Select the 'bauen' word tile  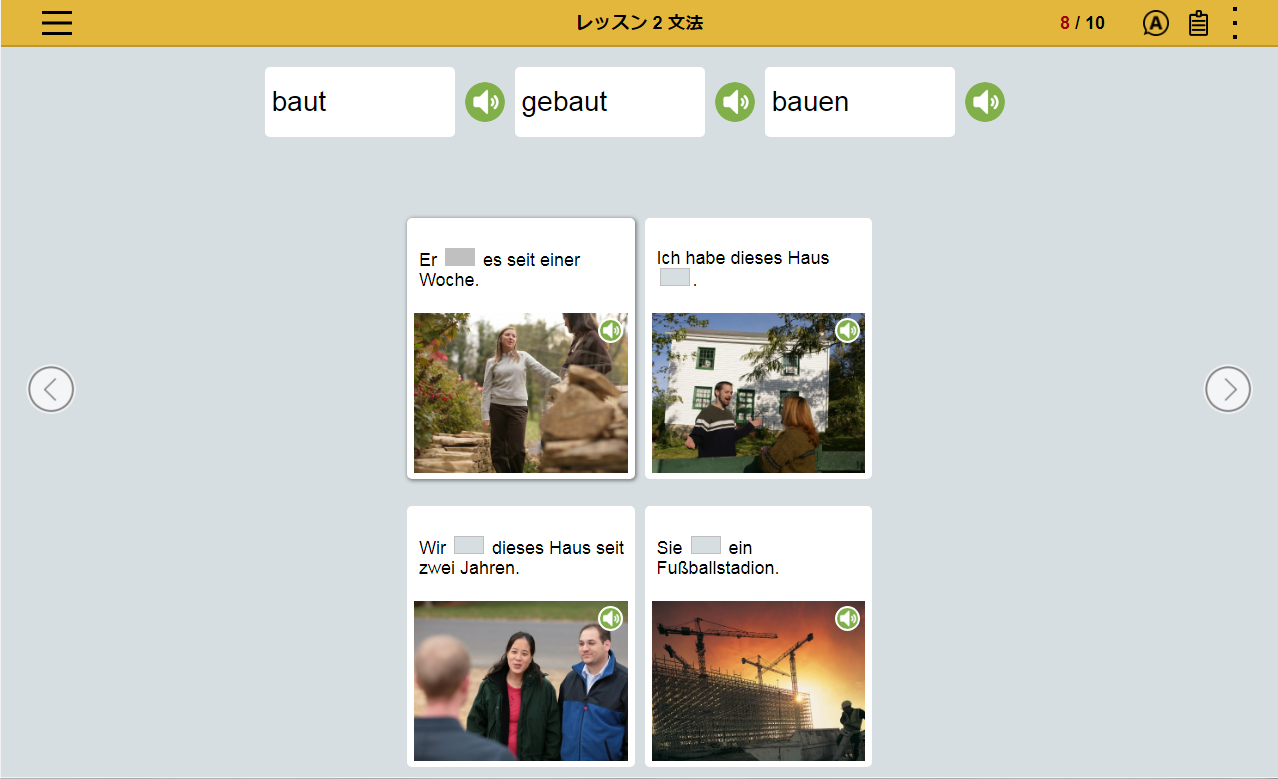click(859, 102)
